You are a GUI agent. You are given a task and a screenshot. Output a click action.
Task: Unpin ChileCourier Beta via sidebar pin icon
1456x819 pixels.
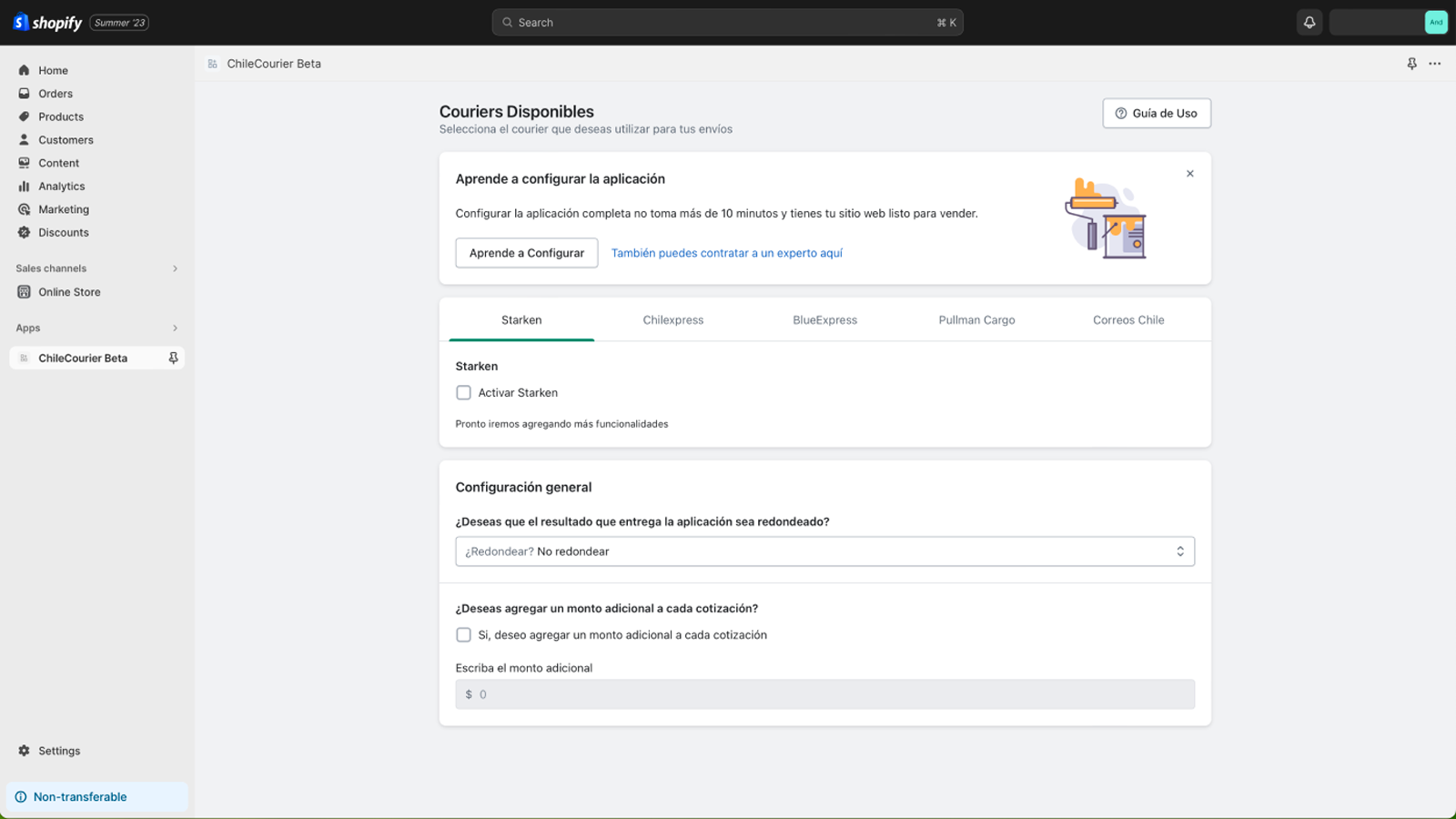pos(173,359)
